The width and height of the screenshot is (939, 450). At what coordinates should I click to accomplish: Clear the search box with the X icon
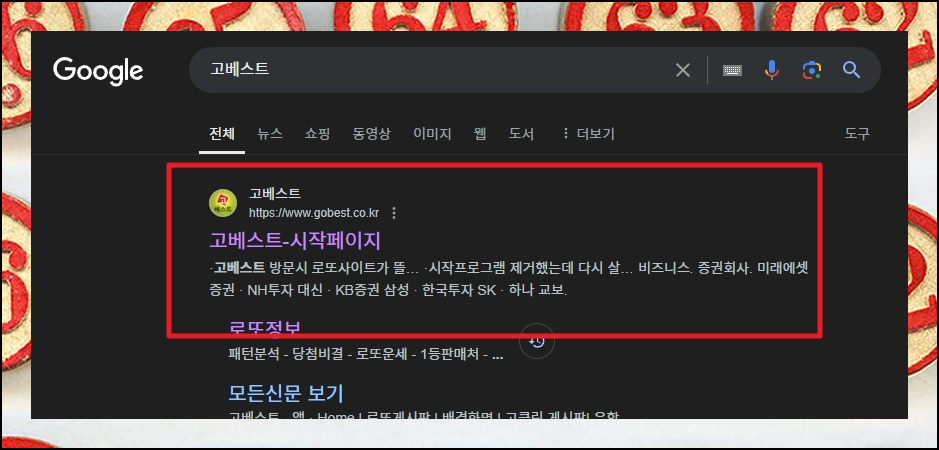coord(683,70)
